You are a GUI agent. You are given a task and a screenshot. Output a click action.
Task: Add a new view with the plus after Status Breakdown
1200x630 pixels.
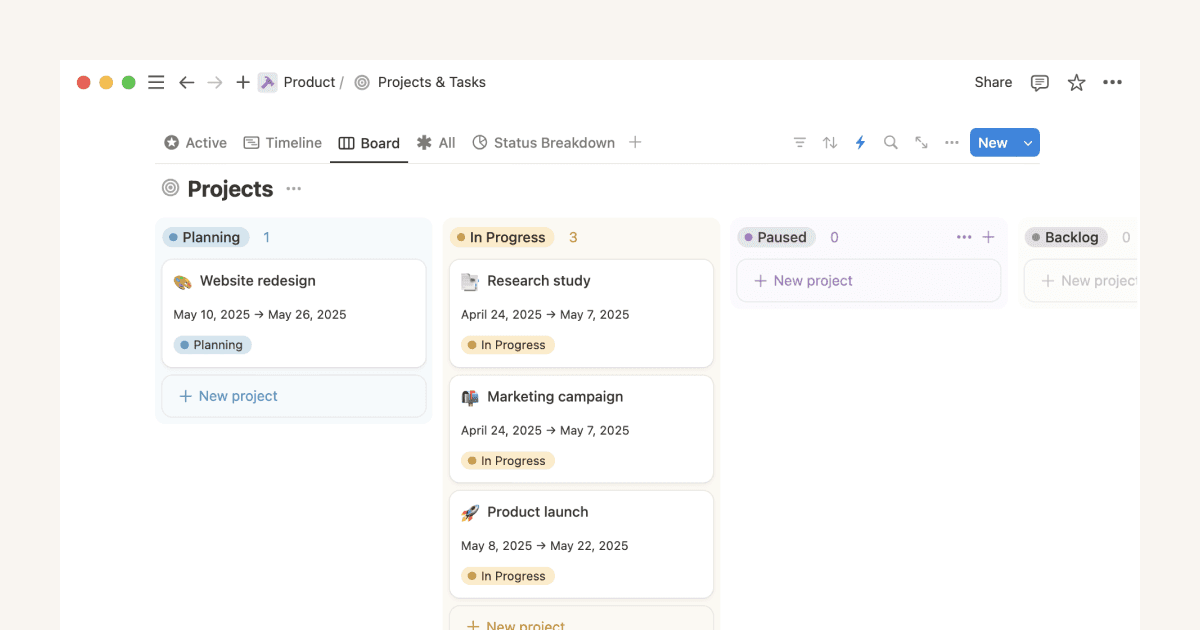[635, 142]
